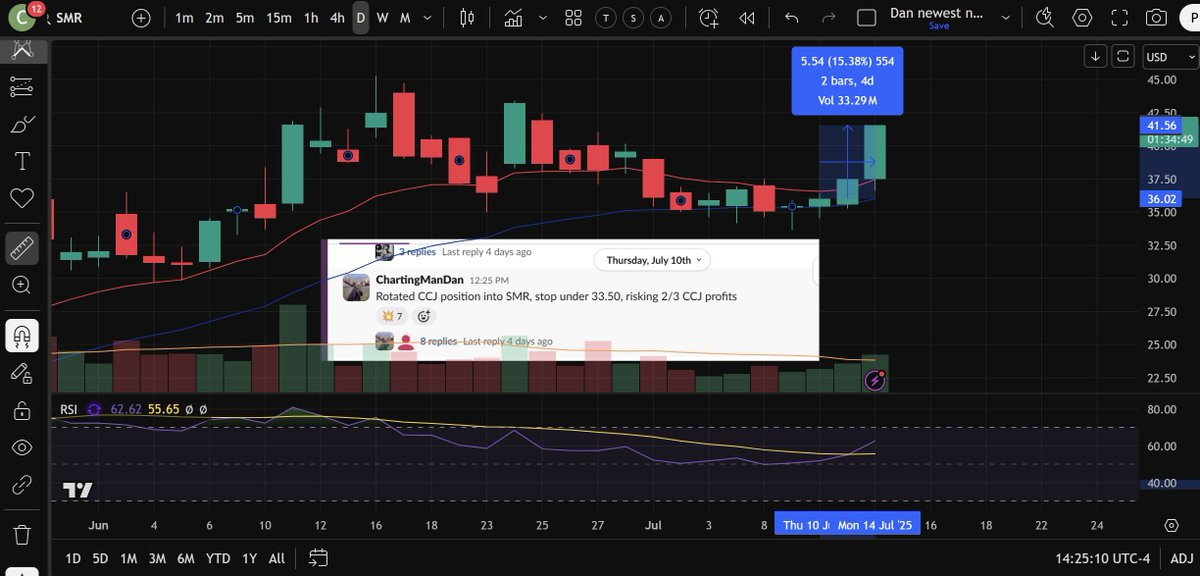
Task: Remove drawings with the trash icon
Action: 22,535
